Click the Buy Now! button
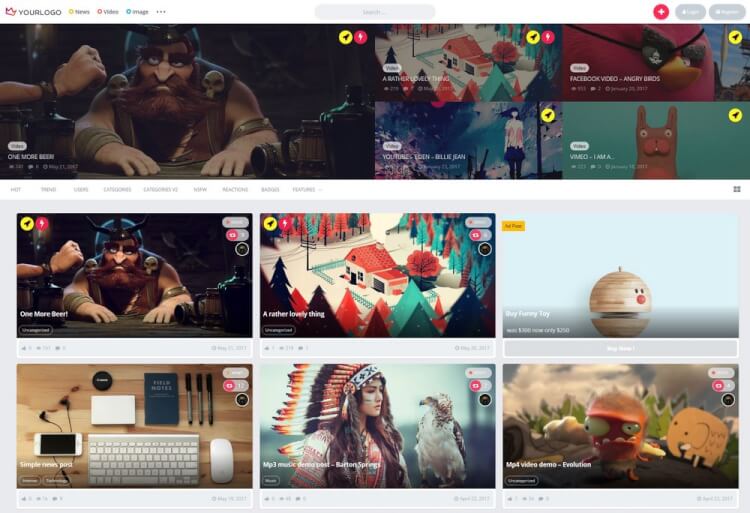Image resolution: width=750 pixels, height=513 pixels. pos(620,348)
